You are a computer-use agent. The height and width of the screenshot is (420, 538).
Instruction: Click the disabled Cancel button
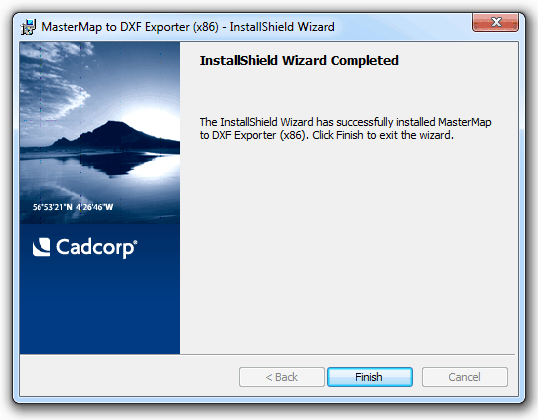tap(465, 377)
